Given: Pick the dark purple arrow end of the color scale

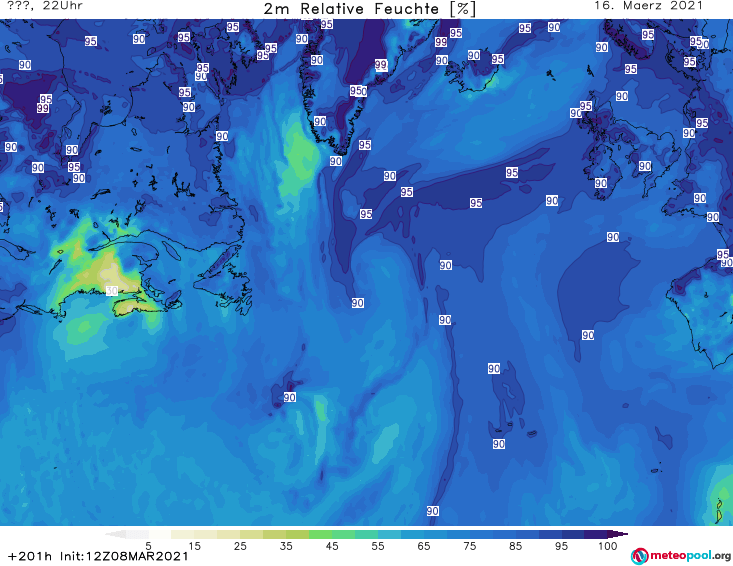Looking at the screenshot, I should pos(618,534).
